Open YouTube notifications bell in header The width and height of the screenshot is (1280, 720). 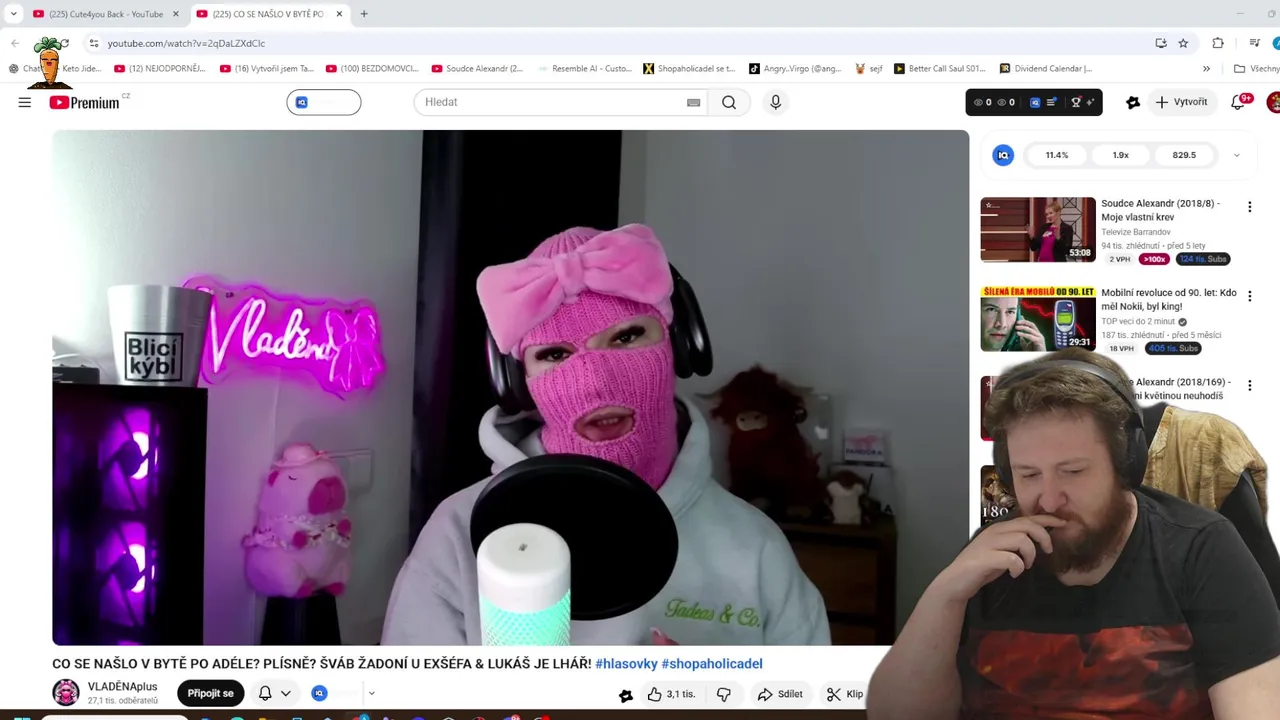point(1238,102)
